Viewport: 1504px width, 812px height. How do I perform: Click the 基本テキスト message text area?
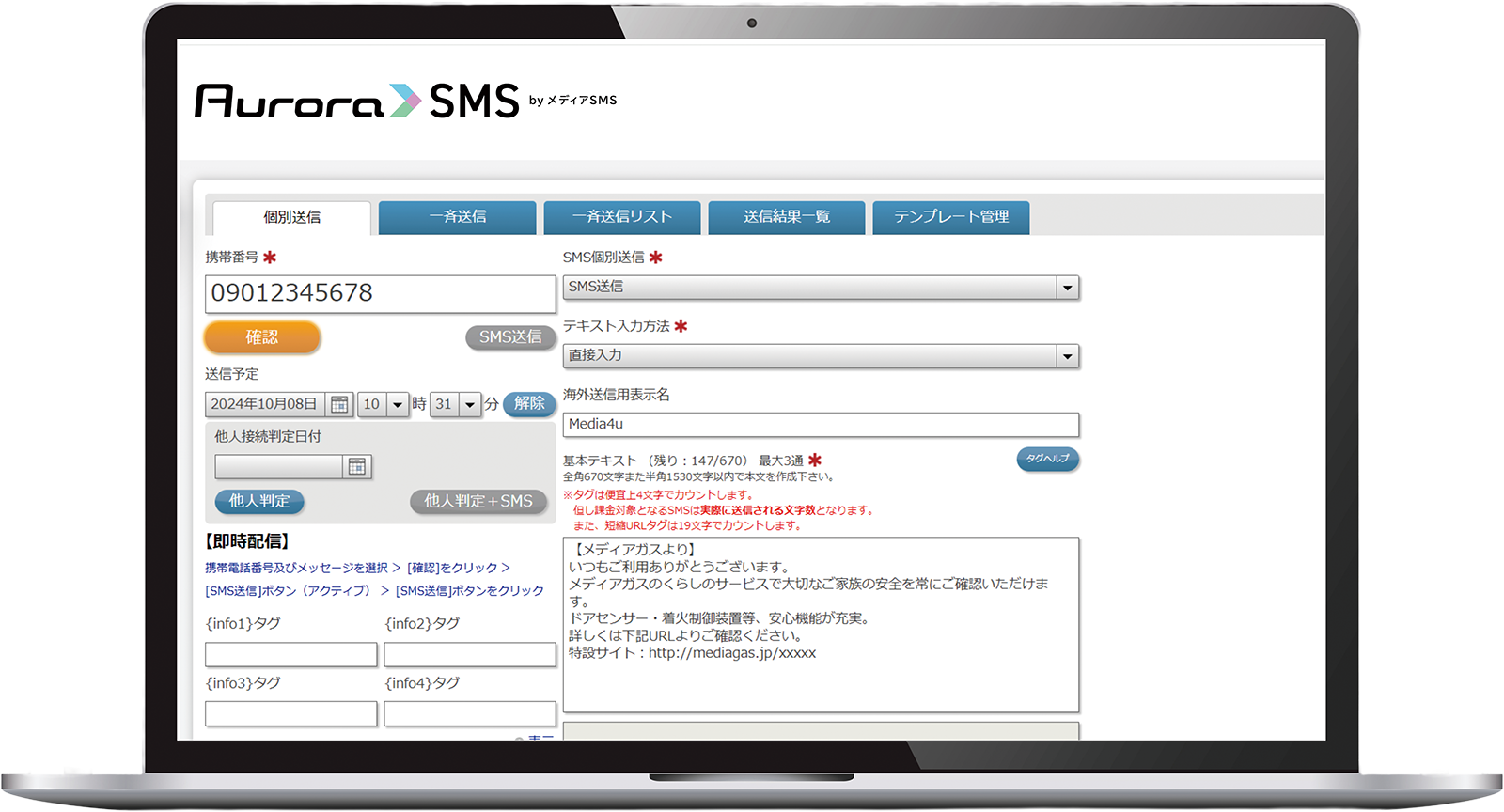click(x=821, y=625)
